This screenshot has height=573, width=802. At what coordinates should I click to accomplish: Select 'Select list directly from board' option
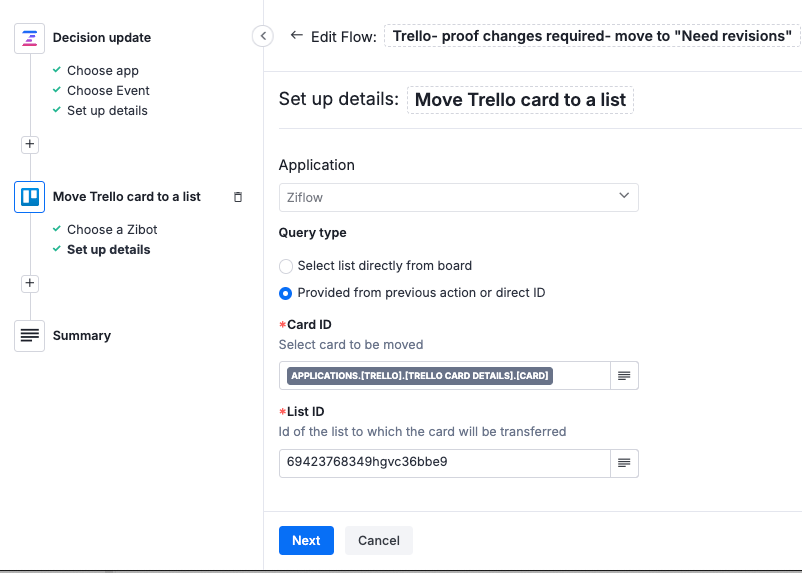click(286, 266)
